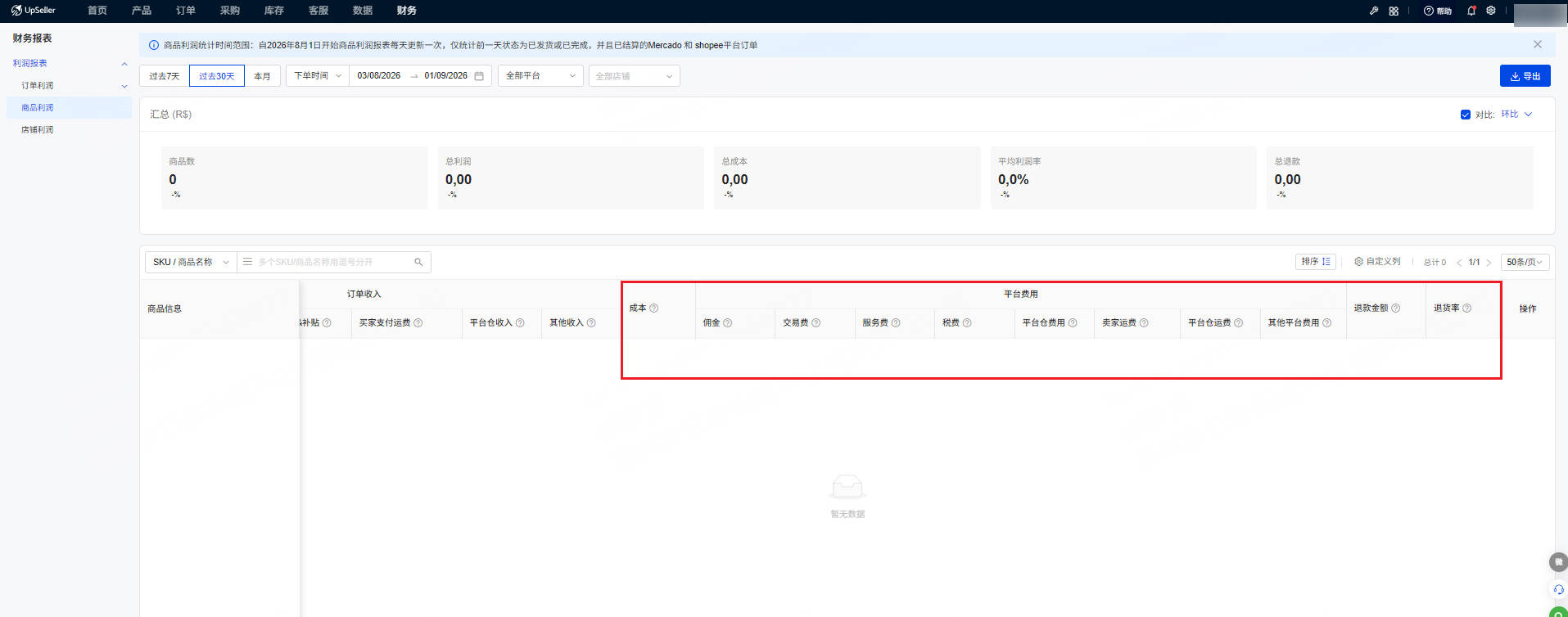The image size is (1568, 617).
Task: Uncheck the 对比 comparison checkbox
Action: (1466, 115)
